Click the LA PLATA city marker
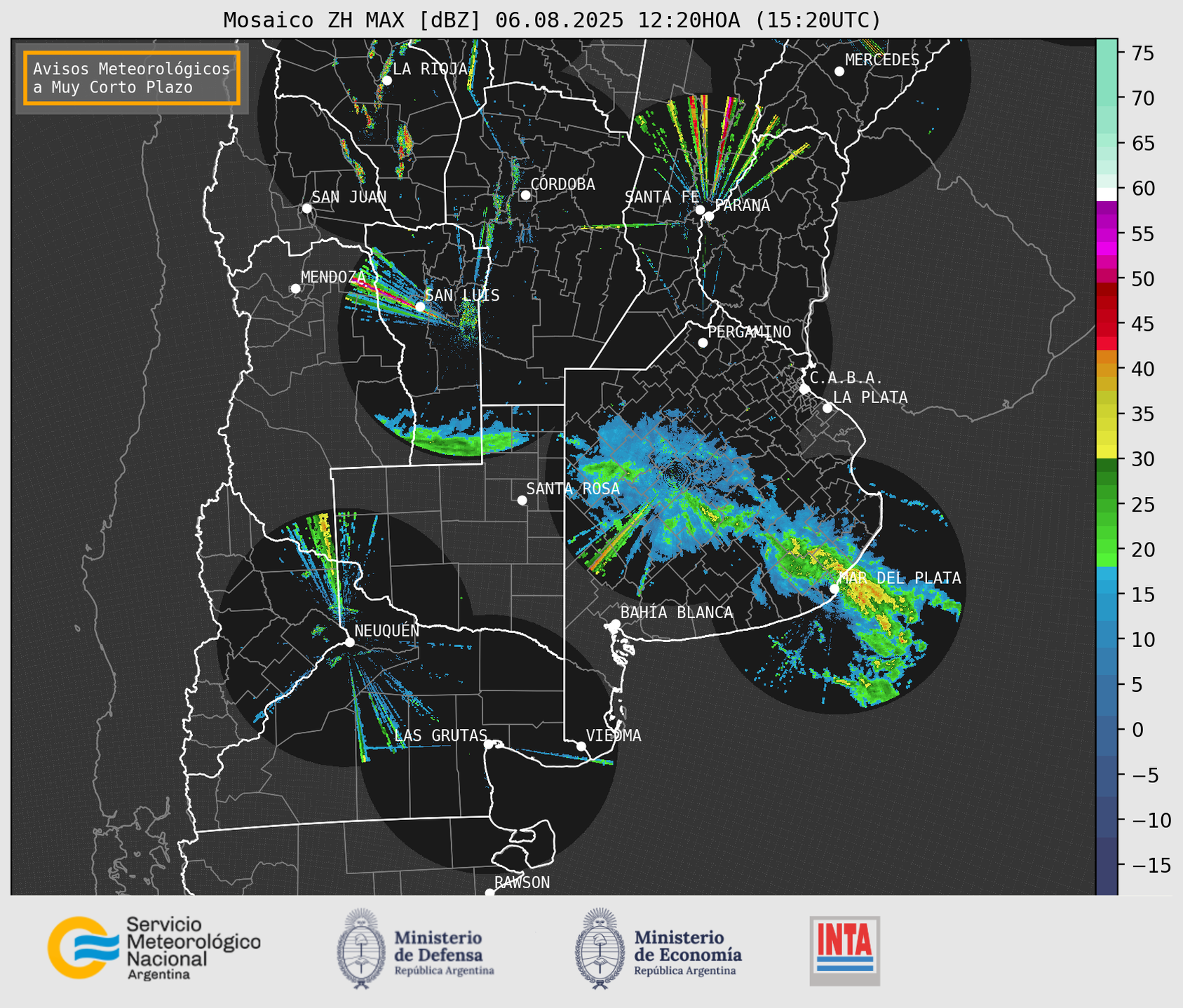Screen dimensions: 1183x1008 pos(827,408)
